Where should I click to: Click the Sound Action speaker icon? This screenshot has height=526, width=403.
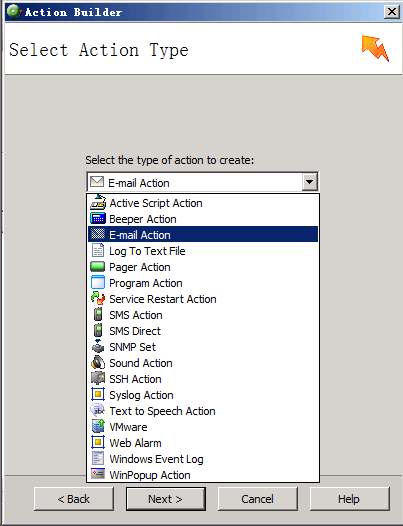coord(98,362)
